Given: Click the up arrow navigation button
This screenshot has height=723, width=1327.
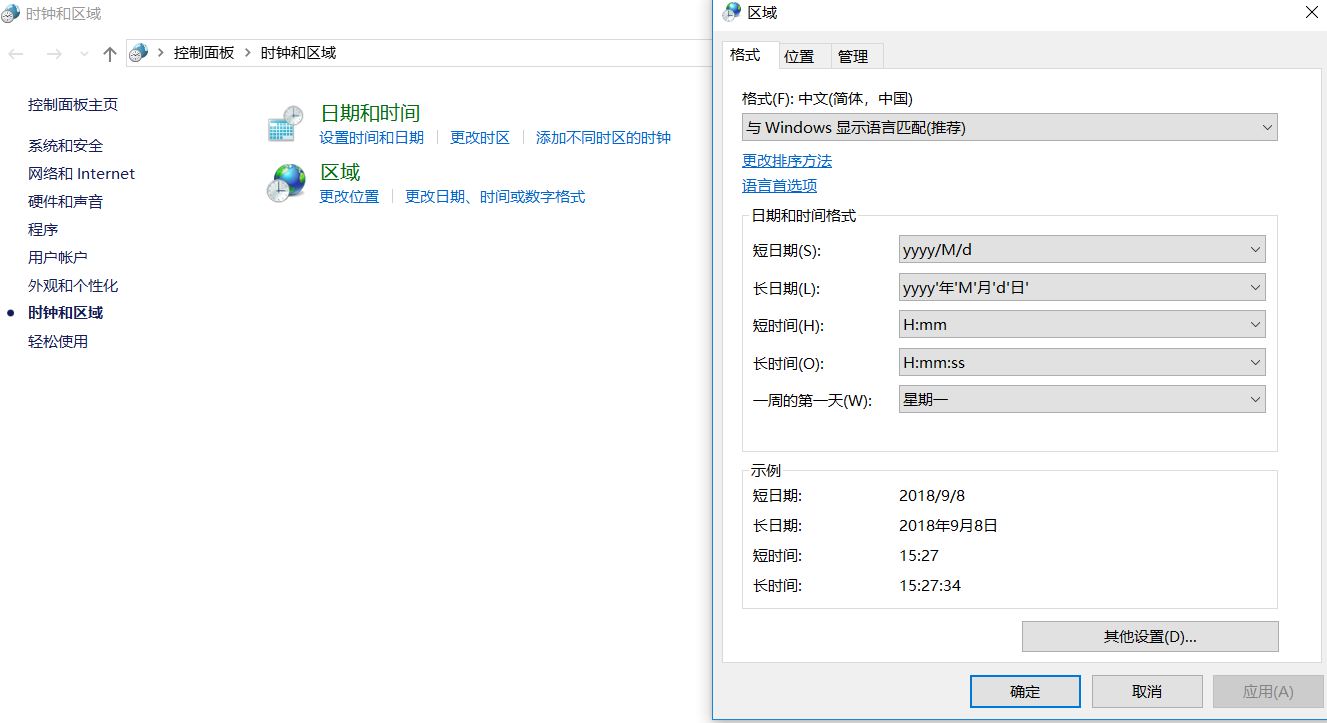Looking at the screenshot, I should [110, 54].
